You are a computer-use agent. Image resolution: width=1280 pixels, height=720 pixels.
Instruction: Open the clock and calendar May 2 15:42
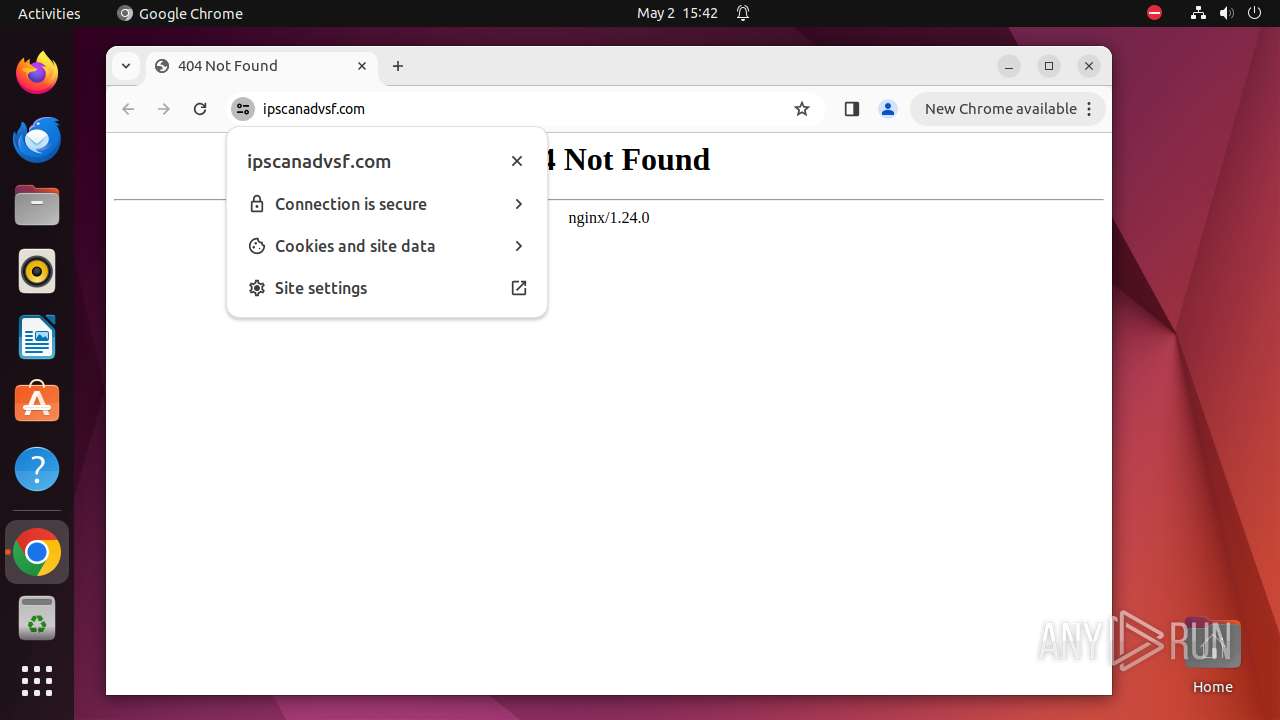(x=677, y=13)
